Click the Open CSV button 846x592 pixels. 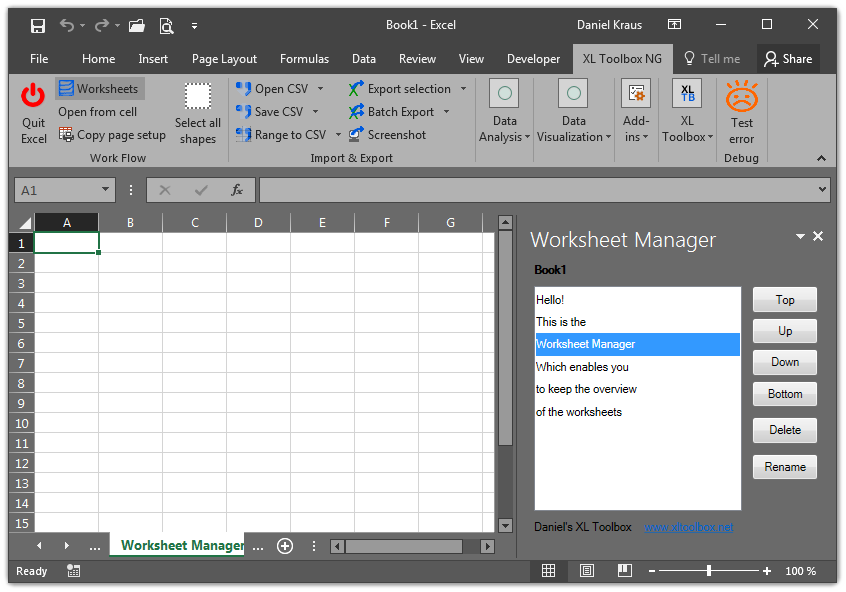click(x=272, y=89)
